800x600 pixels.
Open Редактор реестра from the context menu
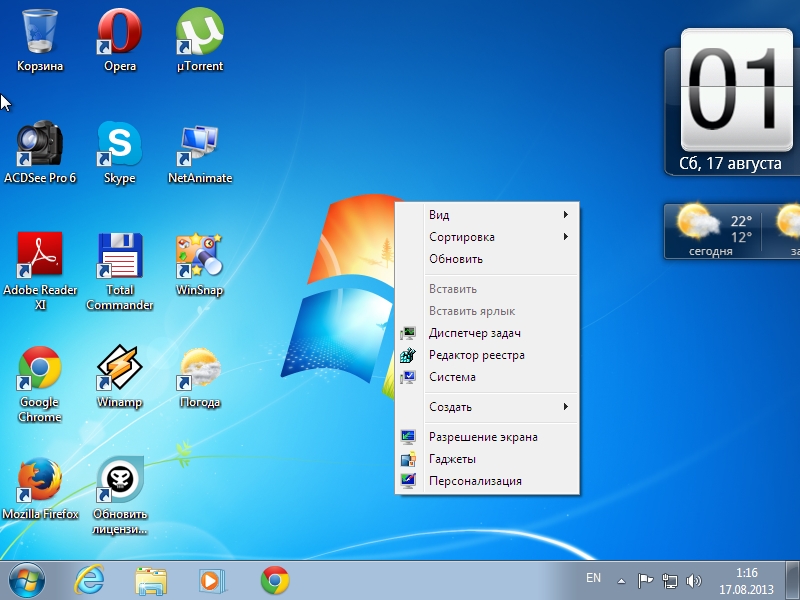pos(487,355)
